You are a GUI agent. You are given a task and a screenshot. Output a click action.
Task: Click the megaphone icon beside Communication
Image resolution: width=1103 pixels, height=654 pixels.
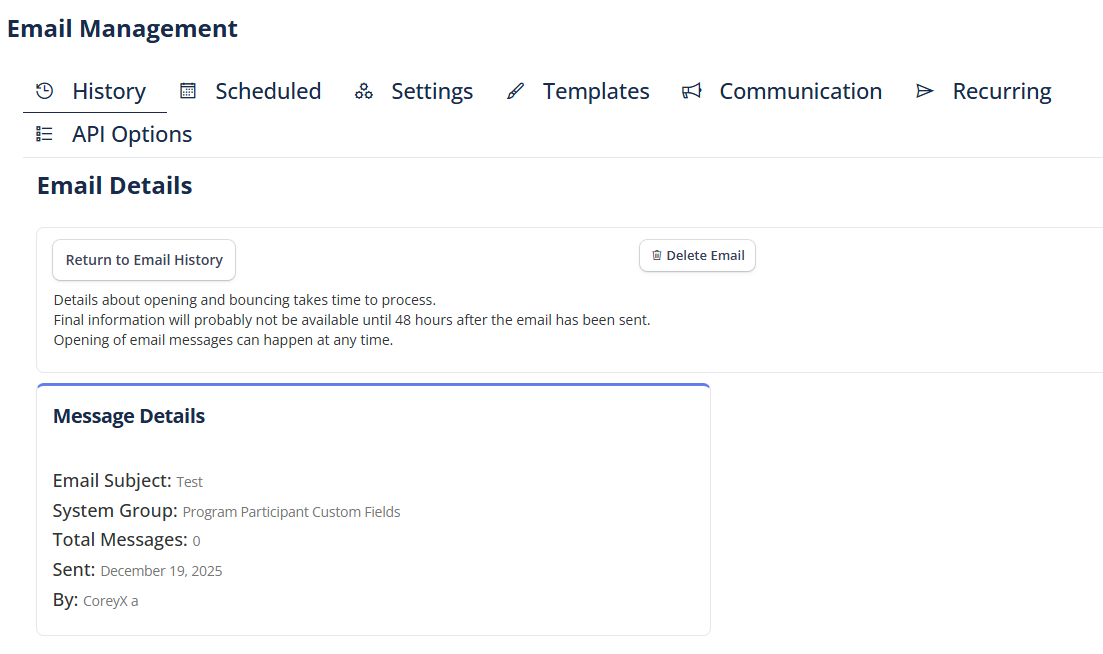point(691,91)
